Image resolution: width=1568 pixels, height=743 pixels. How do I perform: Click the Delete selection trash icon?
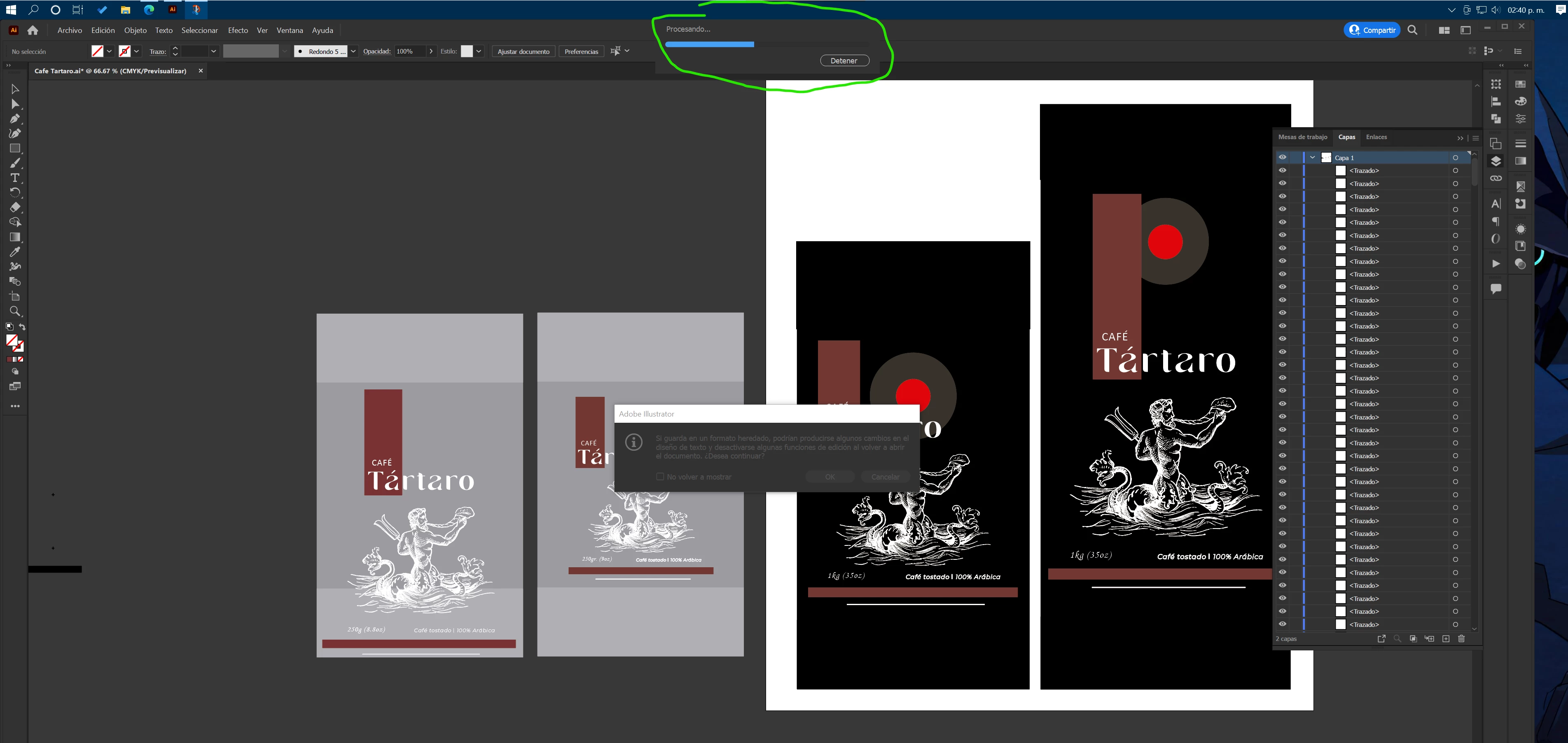(1461, 638)
